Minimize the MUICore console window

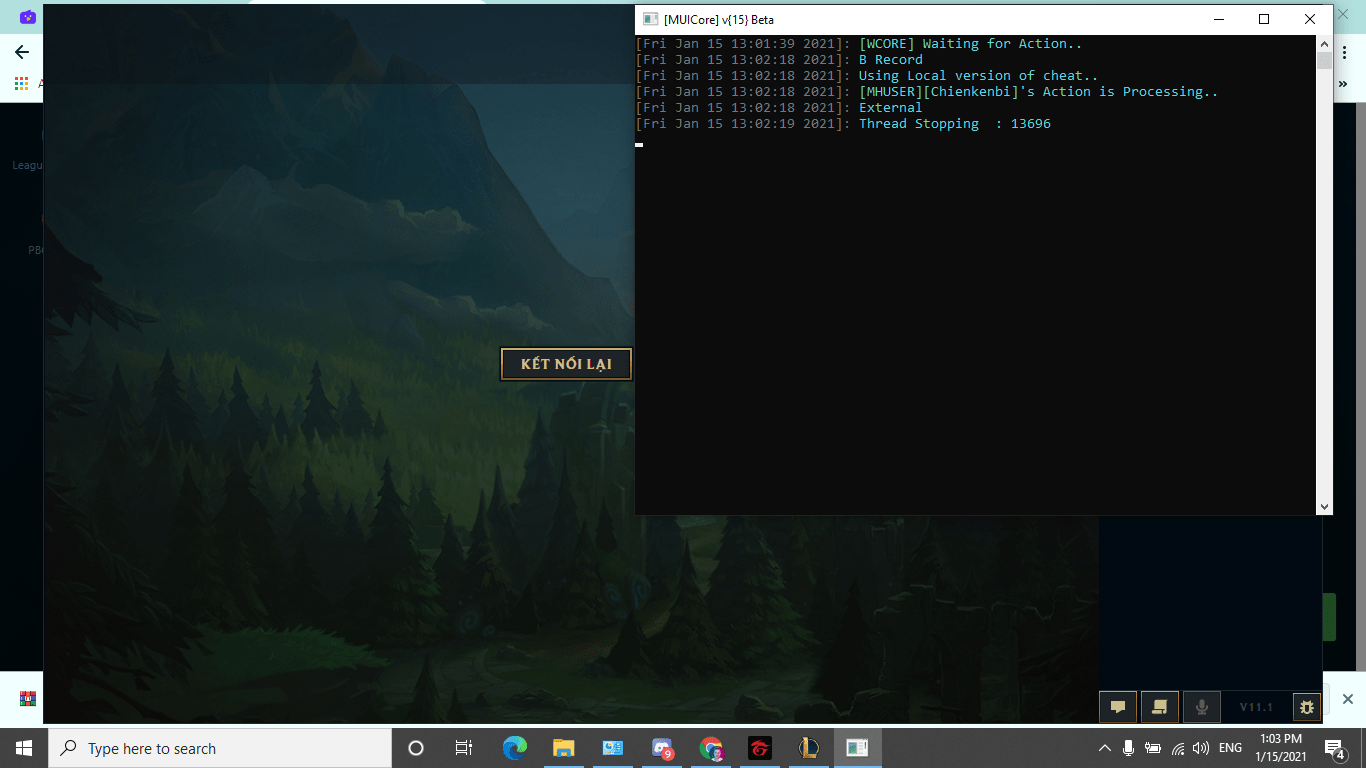point(1219,19)
